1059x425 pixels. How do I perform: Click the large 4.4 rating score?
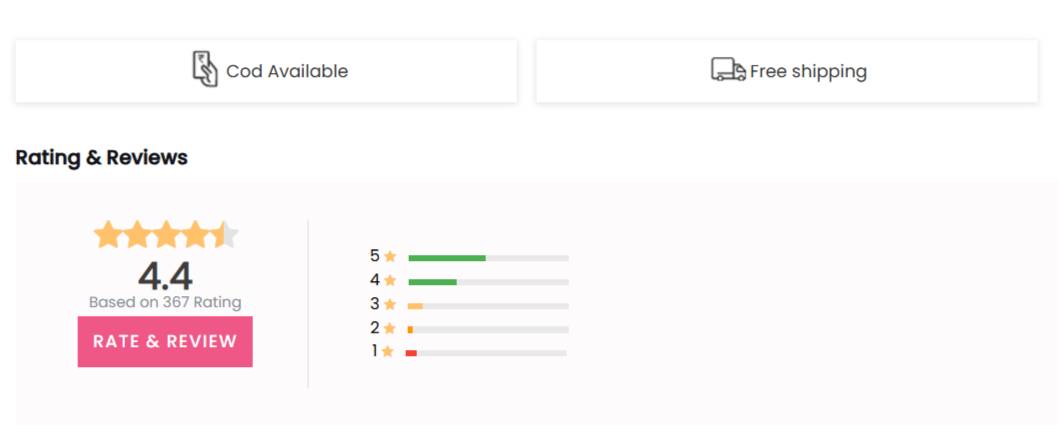pyautogui.click(x=165, y=276)
